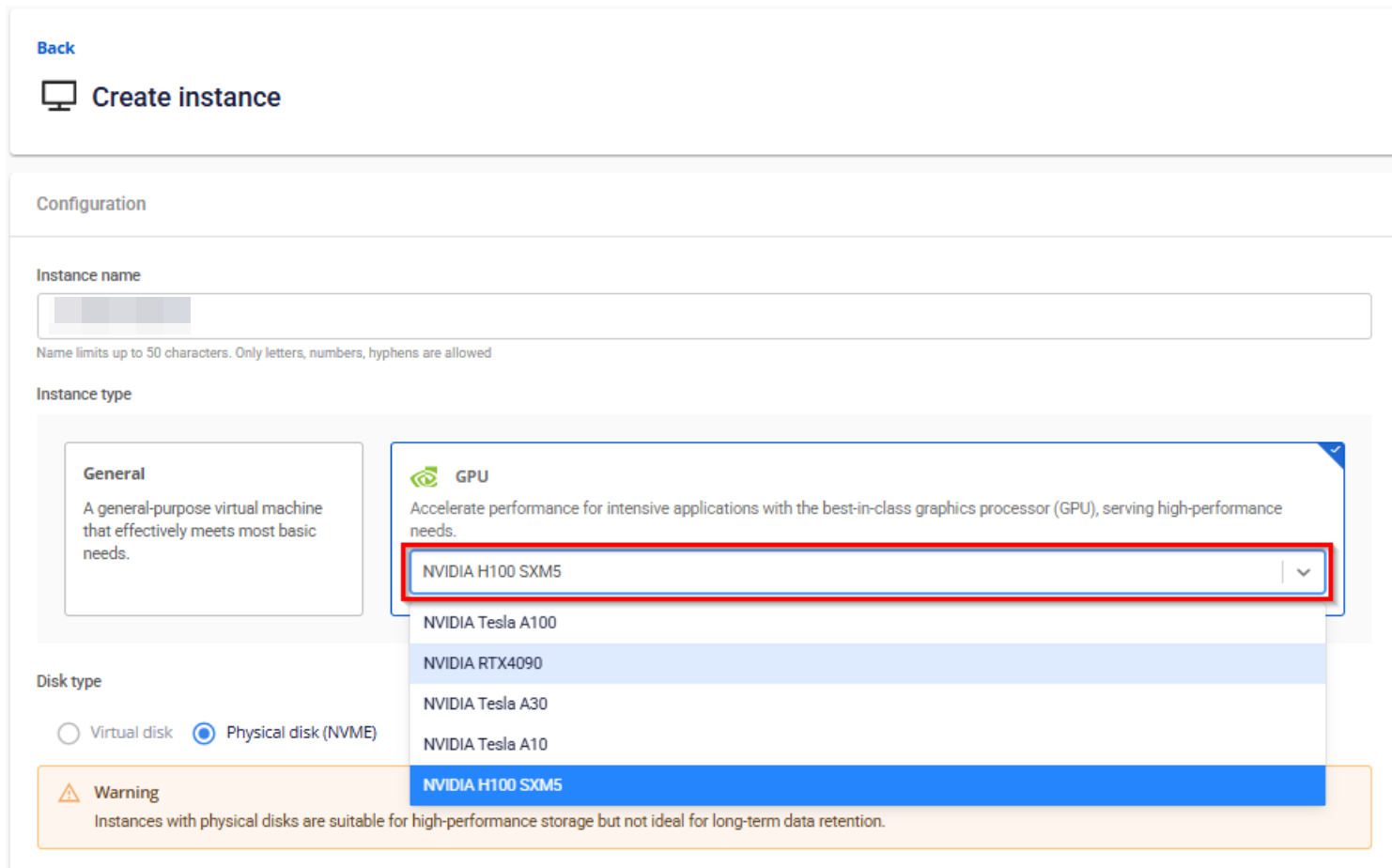Screen dimensions: 1392x868
Task: Click the monitor icon beside Create instance
Action: [59, 97]
